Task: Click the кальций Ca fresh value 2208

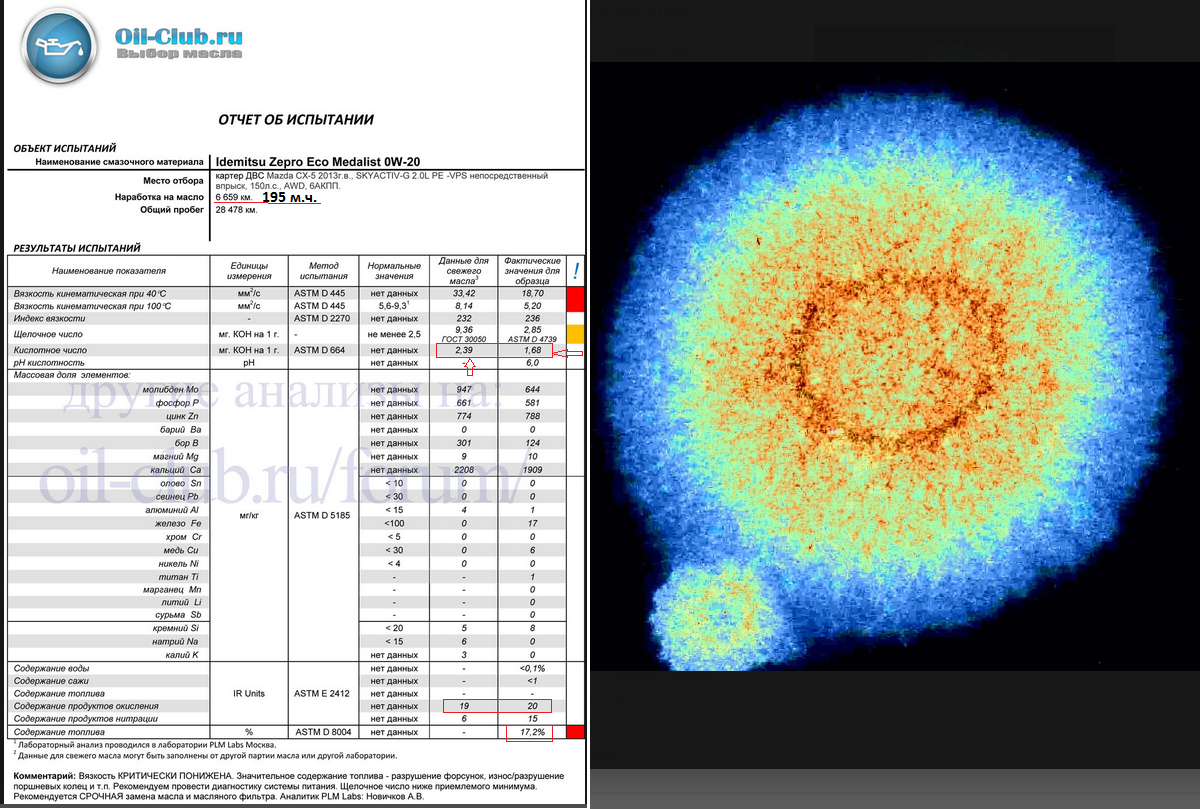Action: coord(463,470)
